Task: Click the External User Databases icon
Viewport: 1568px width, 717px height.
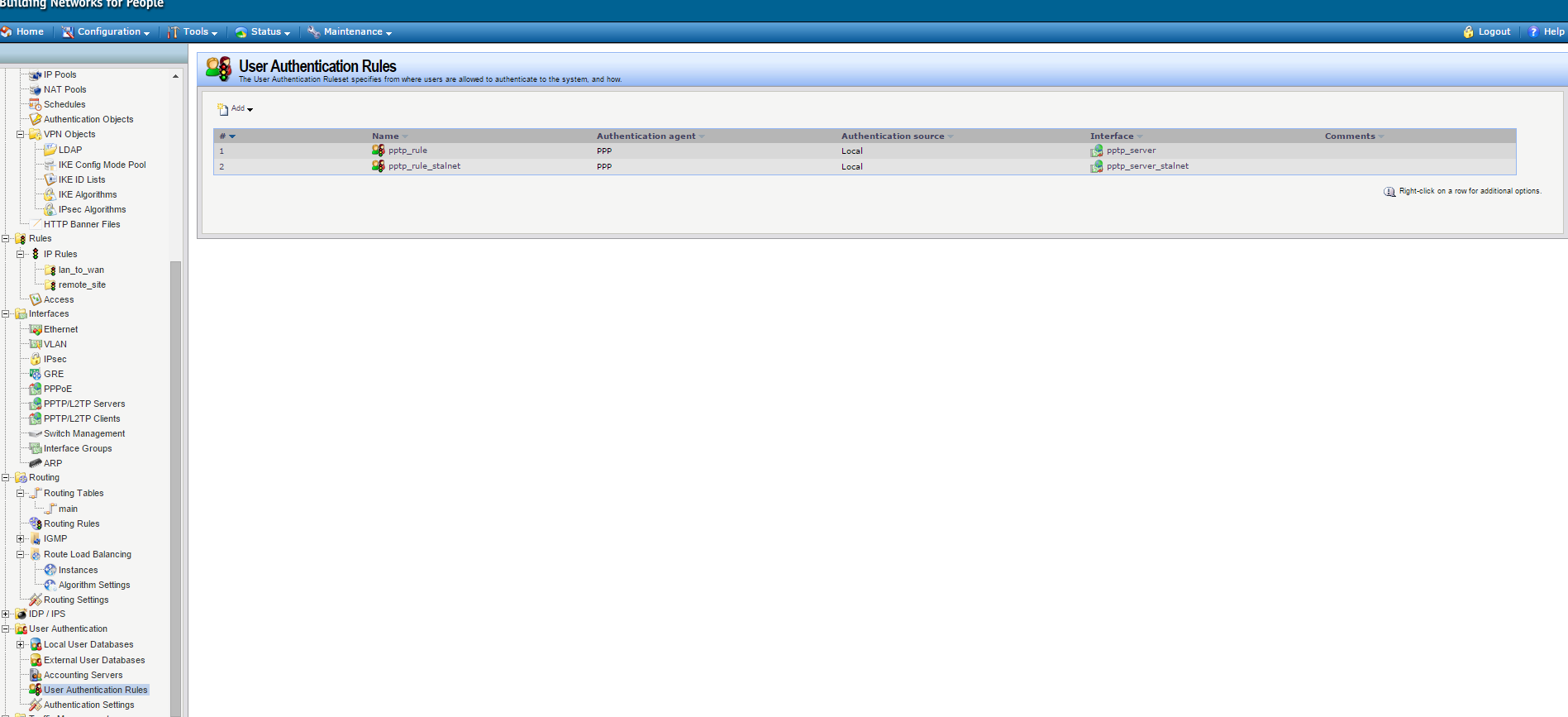Action: (x=36, y=660)
